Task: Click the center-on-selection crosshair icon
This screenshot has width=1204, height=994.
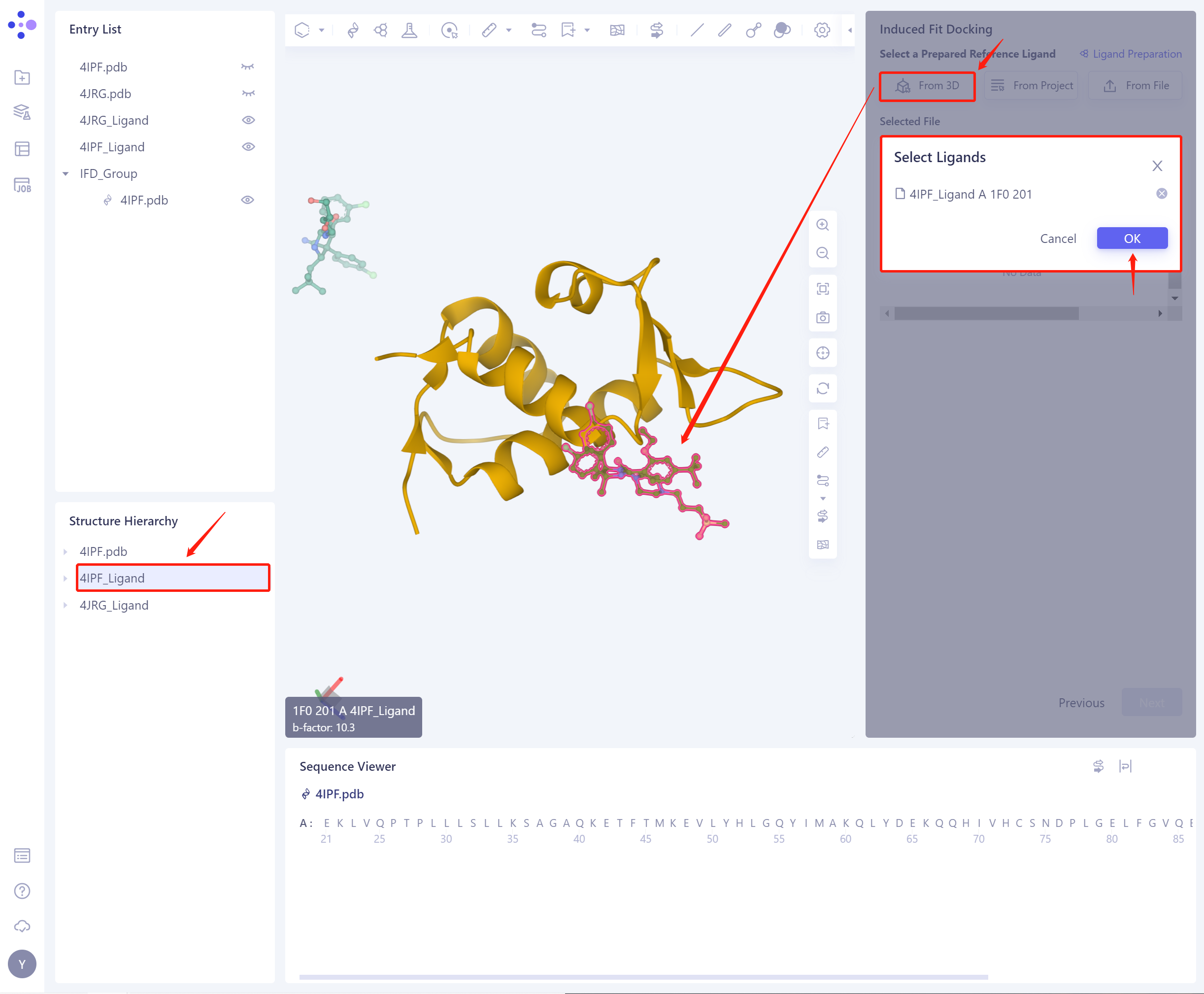Action: [x=823, y=353]
